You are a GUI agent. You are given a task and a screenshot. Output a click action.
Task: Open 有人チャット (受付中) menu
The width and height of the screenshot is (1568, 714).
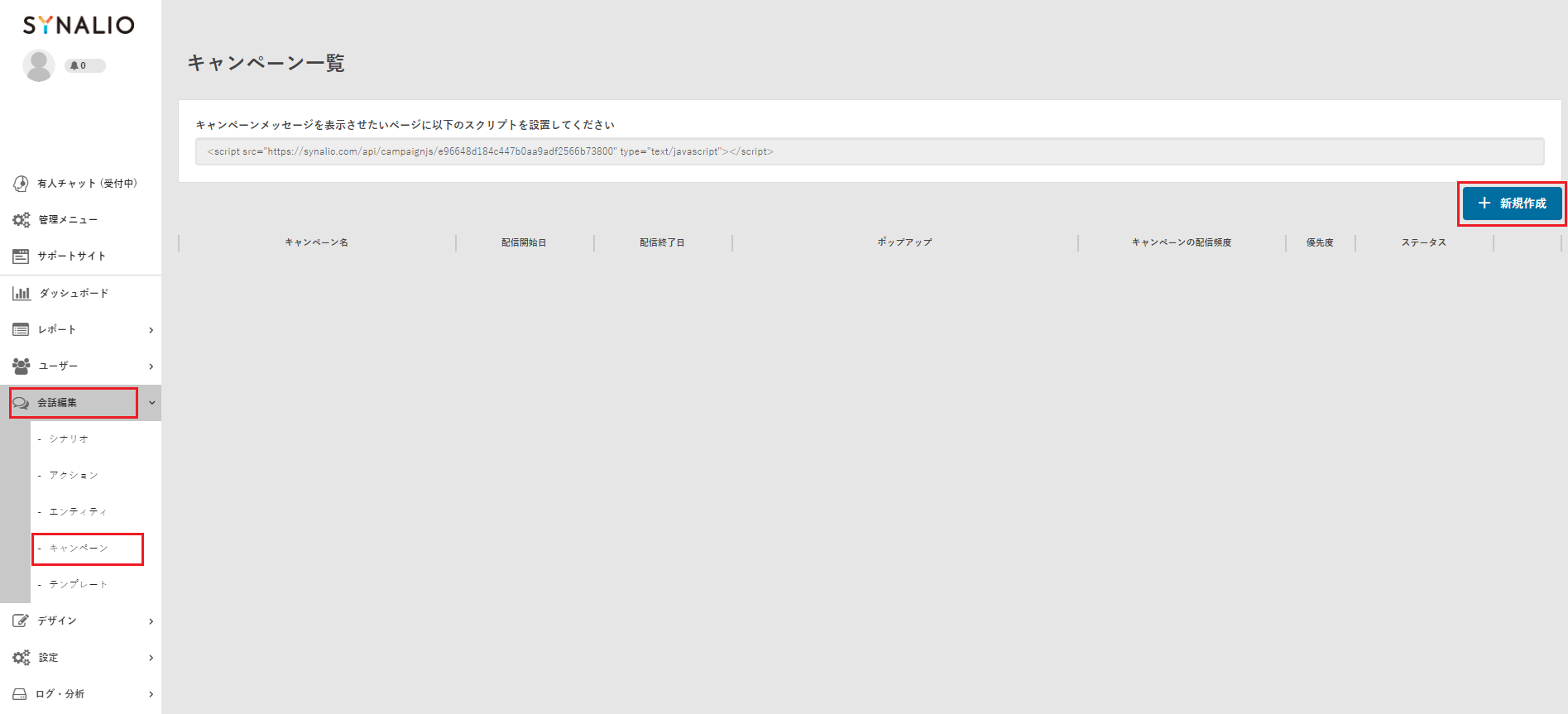tap(87, 184)
